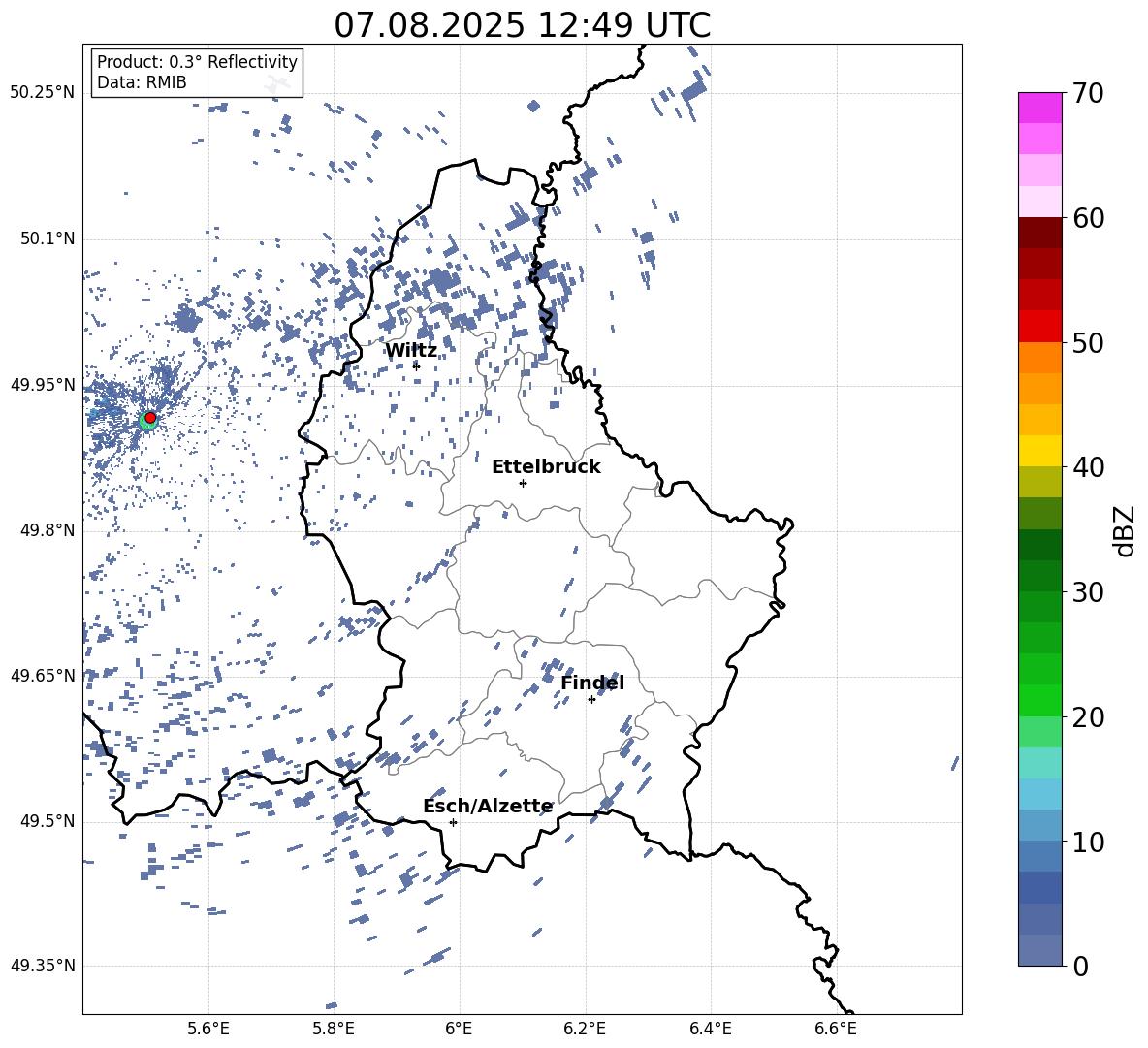Click the 30 dBZ colorbar label
Screen dimensions: 1148x1048
(x=1088, y=592)
